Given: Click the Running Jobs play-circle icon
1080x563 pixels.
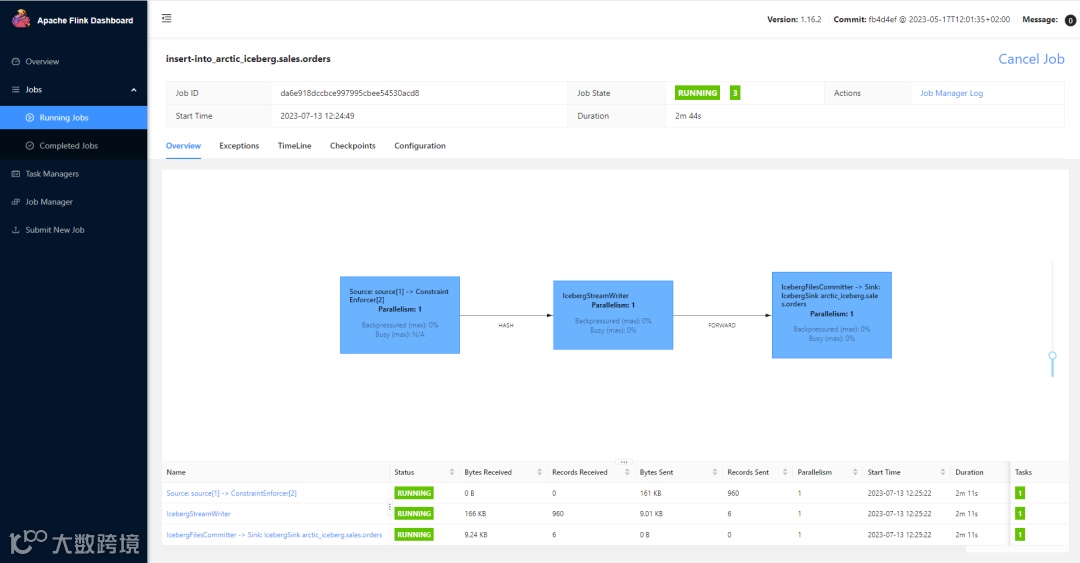Looking at the screenshot, I should click(x=30, y=118).
